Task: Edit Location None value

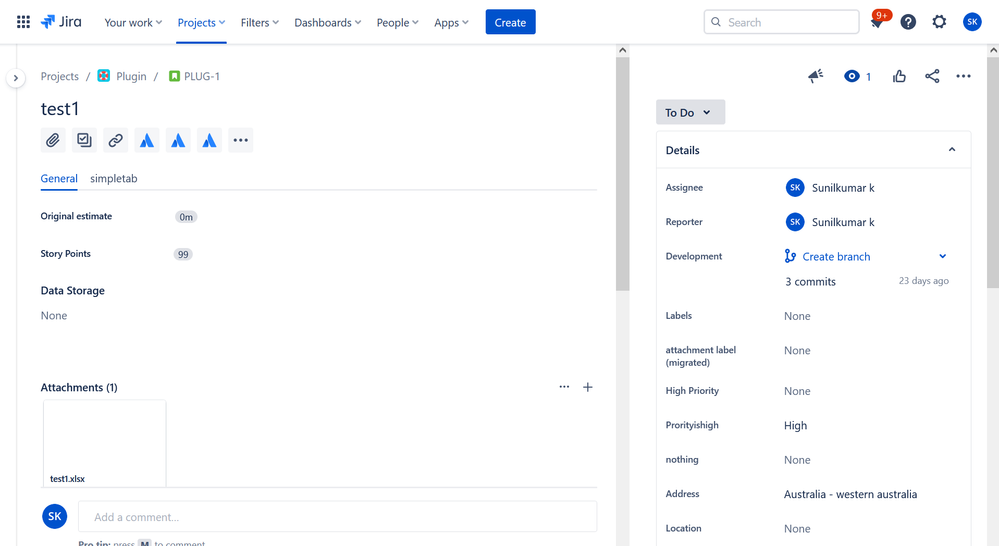Action: pyautogui.click(x=797, y=529)
